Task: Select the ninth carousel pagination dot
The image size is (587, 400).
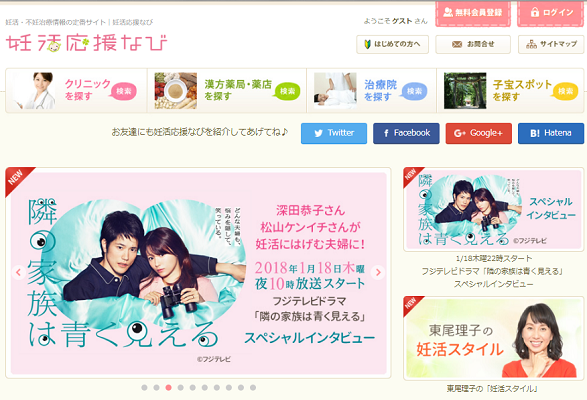Action: click(241, 388)
